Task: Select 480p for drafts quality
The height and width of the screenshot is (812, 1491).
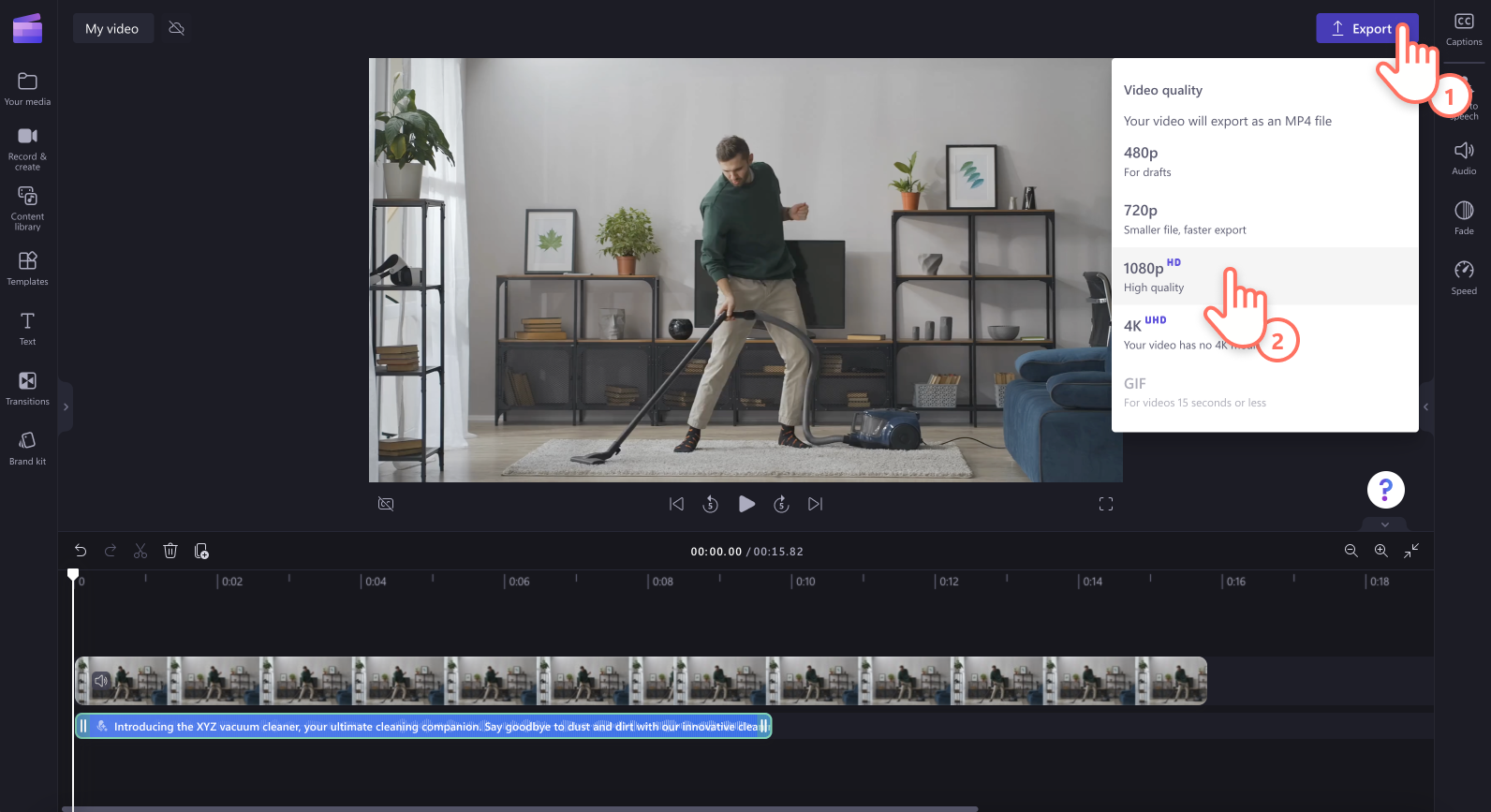Action: 1264,161
